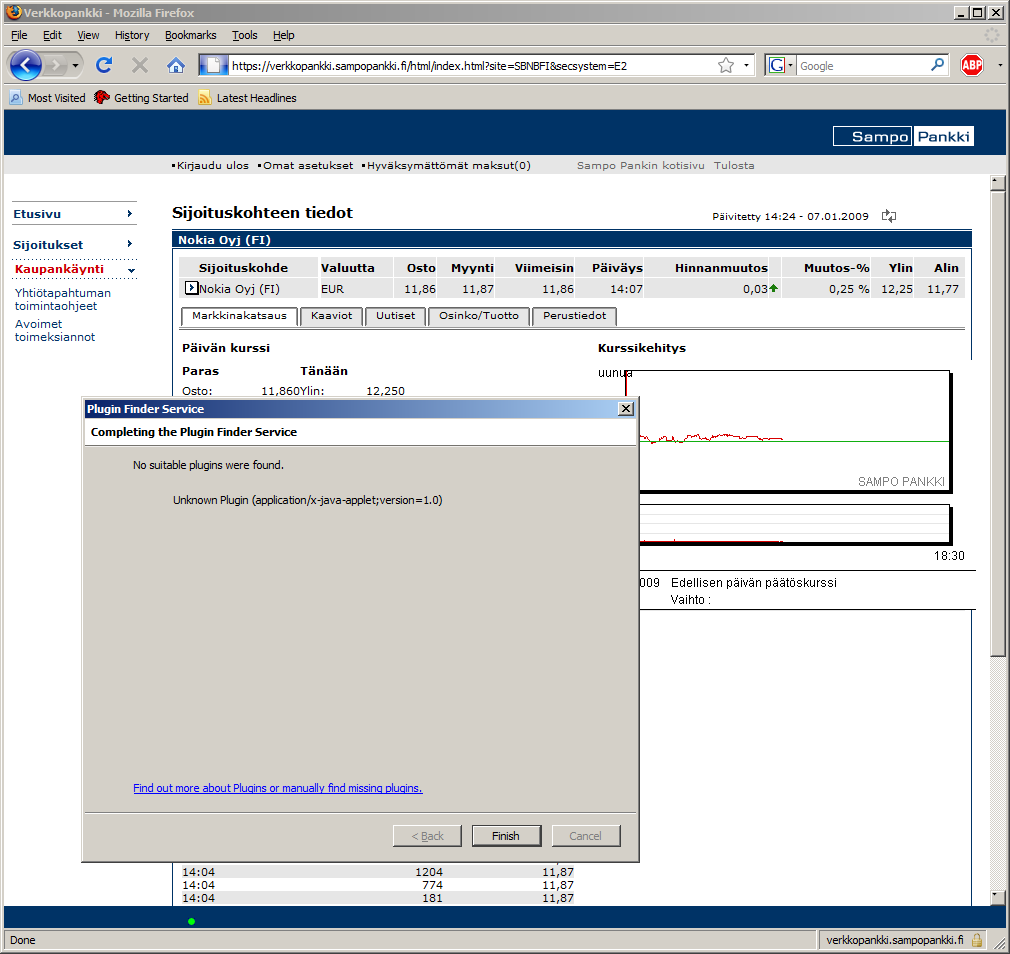Open the Sampo Pankin kotisivu link
Viewport: 1010px width, 954px height.
coord(640,166)
